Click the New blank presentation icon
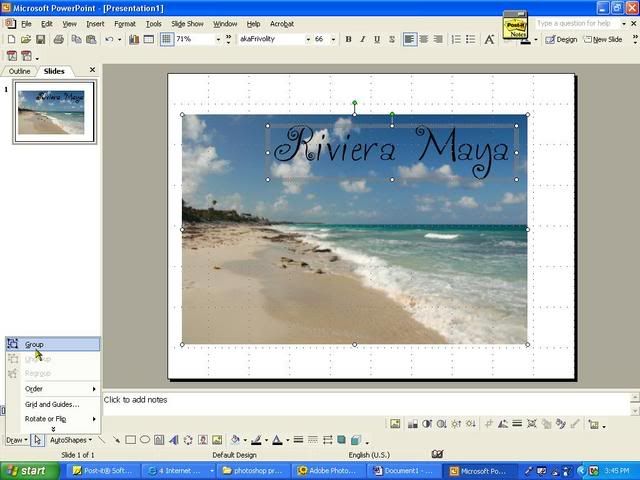 11,39
